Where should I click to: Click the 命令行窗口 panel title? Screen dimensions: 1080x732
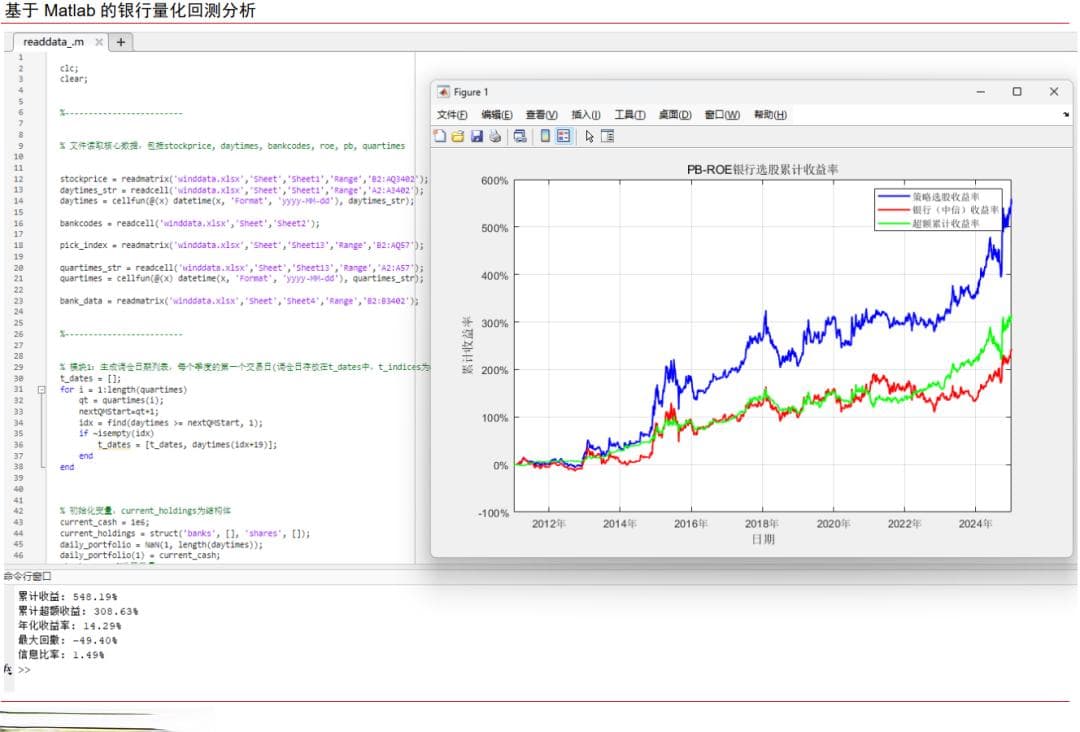click(x=28, y=576)
